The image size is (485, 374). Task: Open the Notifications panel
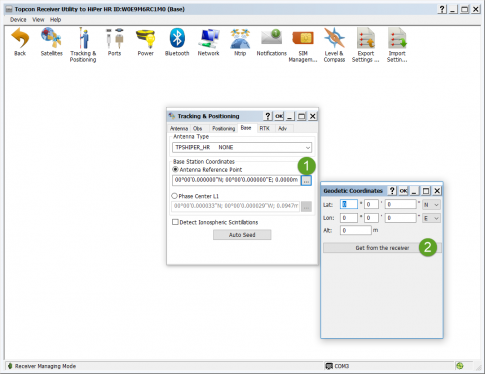tap(271, 42)
